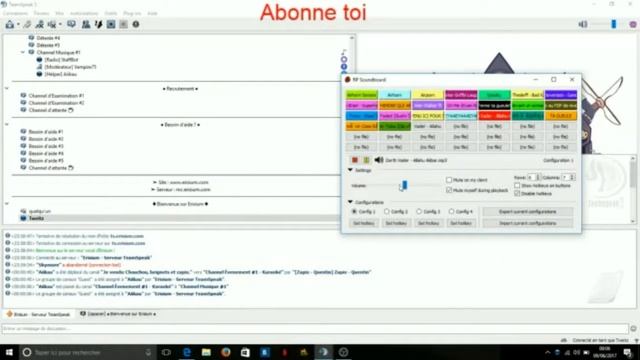Switch to the Enium - Serveur TeamSpeak chat tab

point(39,314)
